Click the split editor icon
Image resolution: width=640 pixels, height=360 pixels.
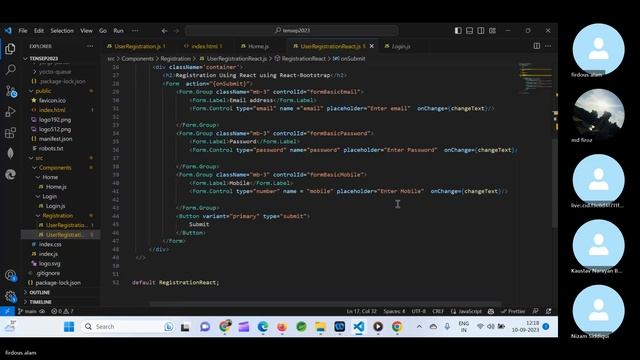537,46
